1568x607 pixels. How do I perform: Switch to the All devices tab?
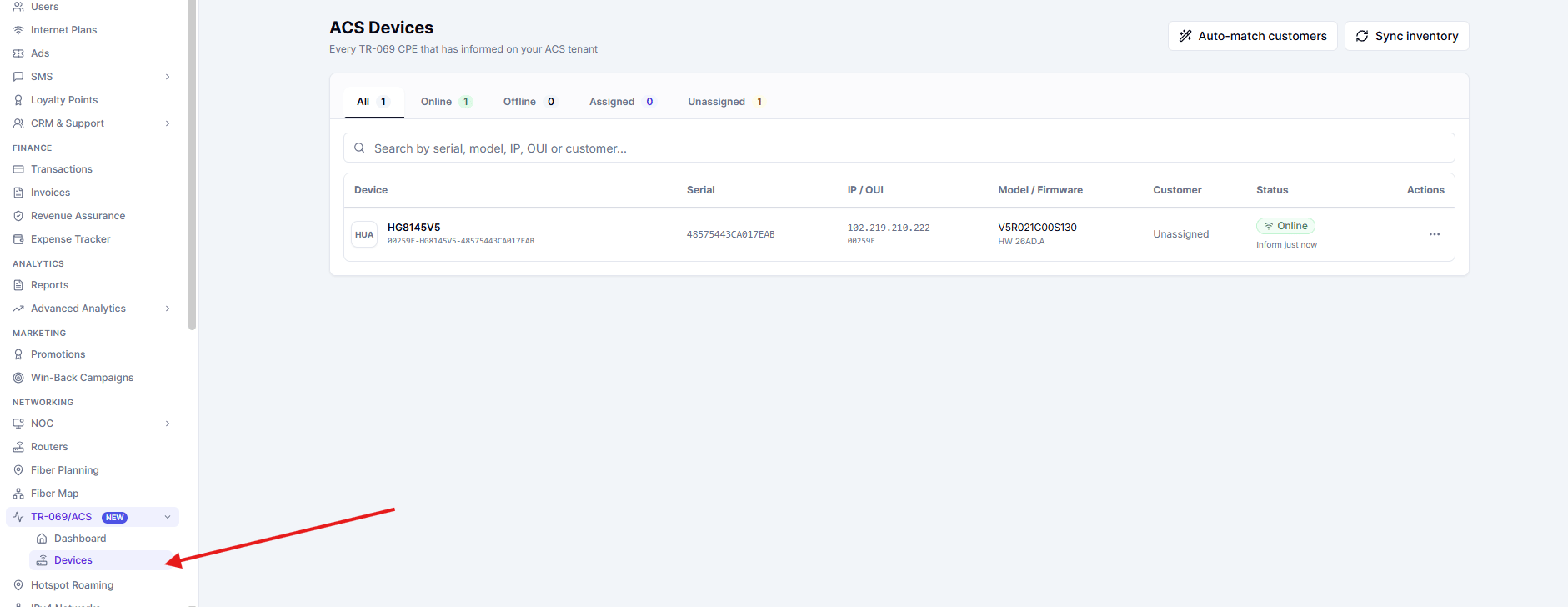coord(373,102)
